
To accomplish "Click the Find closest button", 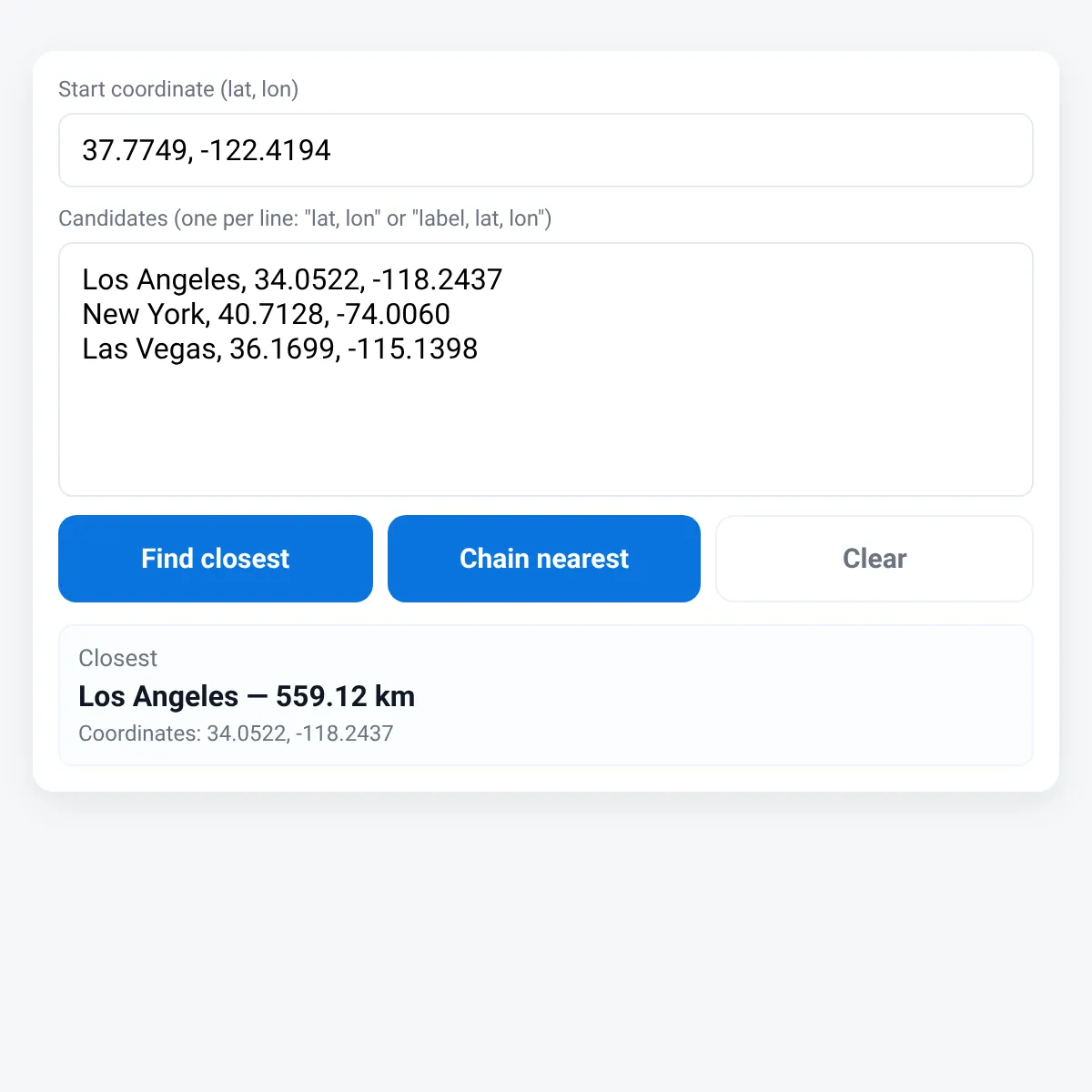I will click(x=216, y=559).
